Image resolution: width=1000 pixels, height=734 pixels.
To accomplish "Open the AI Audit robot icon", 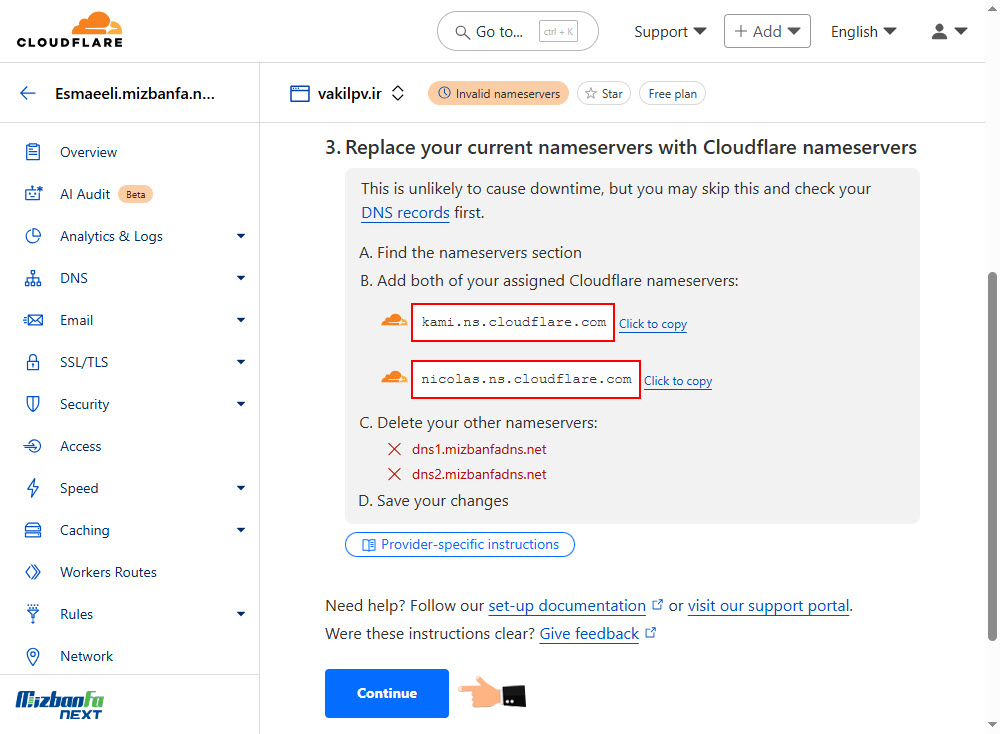I will (x=33, y=194).
